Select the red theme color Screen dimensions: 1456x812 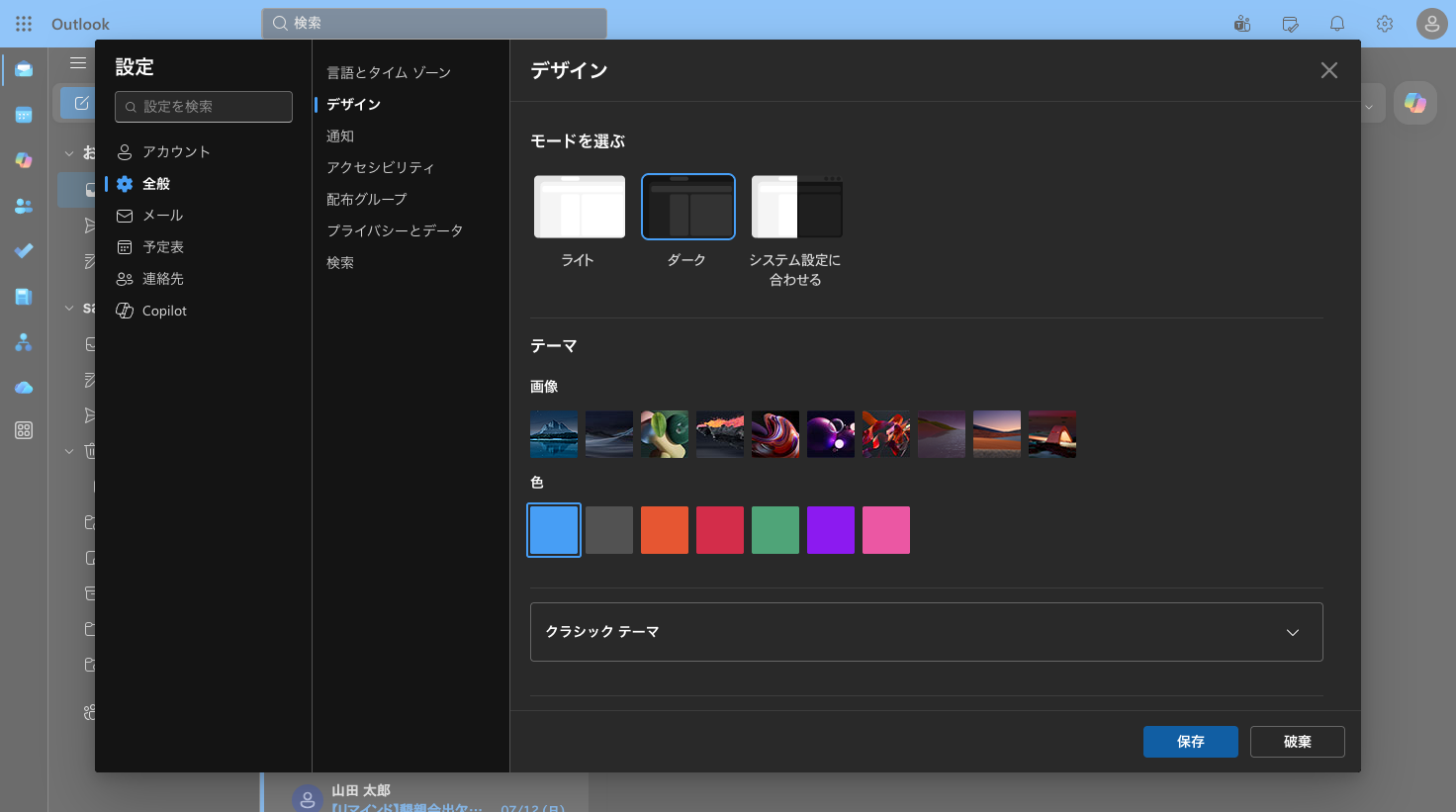tap(720, 530)
